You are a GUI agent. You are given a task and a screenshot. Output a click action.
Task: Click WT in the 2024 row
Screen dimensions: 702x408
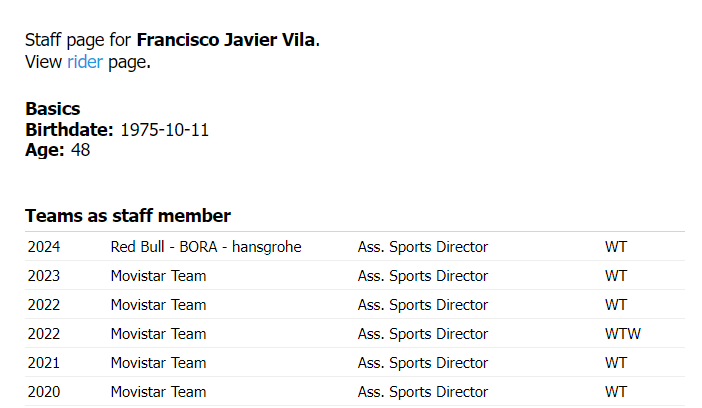tap(616, 247)
